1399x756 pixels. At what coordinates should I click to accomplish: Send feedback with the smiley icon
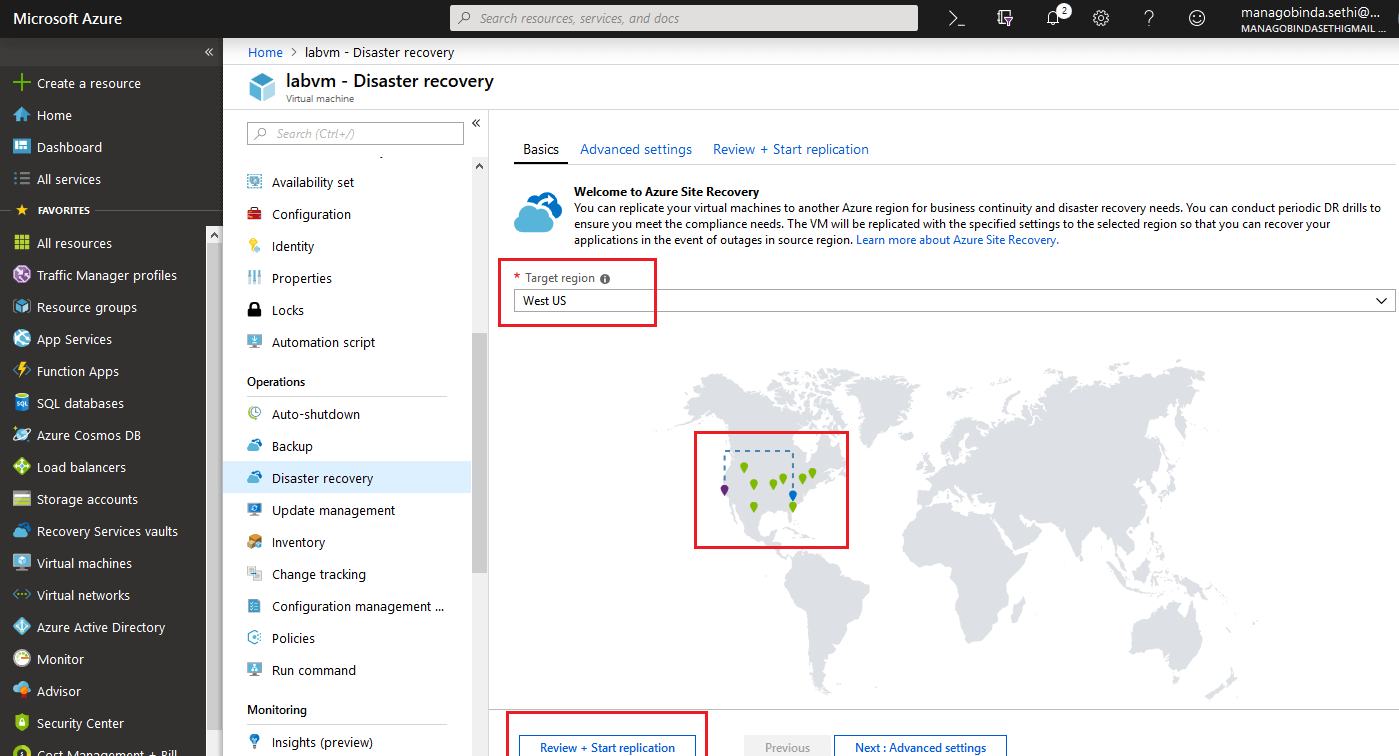tap(1197, 18)
